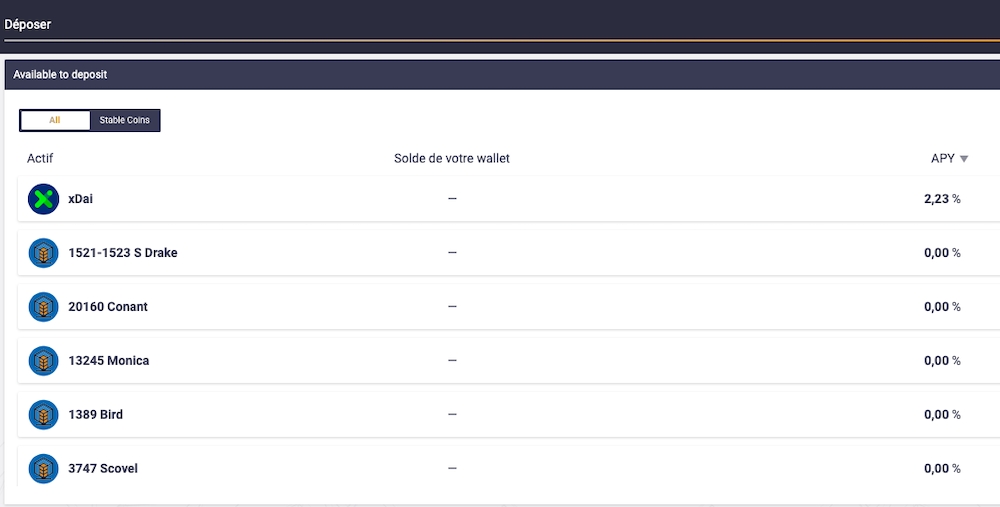Sort by APY using the arrow
This screenshot has height=507, width=1000.
(964, 159)
